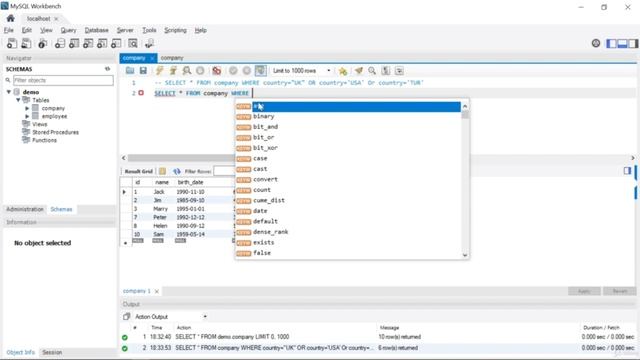Create a new schema toolbar icon

[x=60, y=43]
